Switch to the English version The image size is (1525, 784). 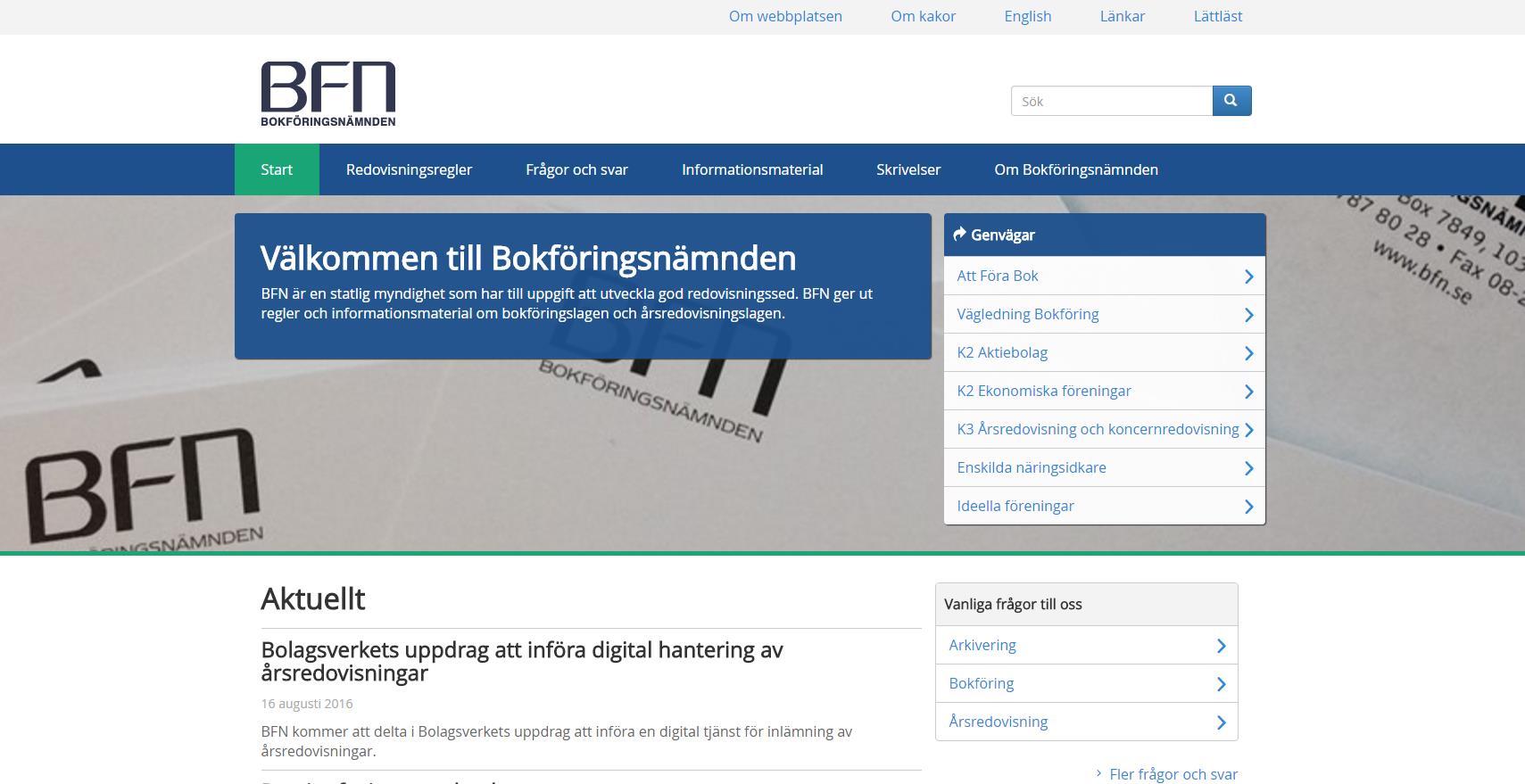click(1028, 16)
